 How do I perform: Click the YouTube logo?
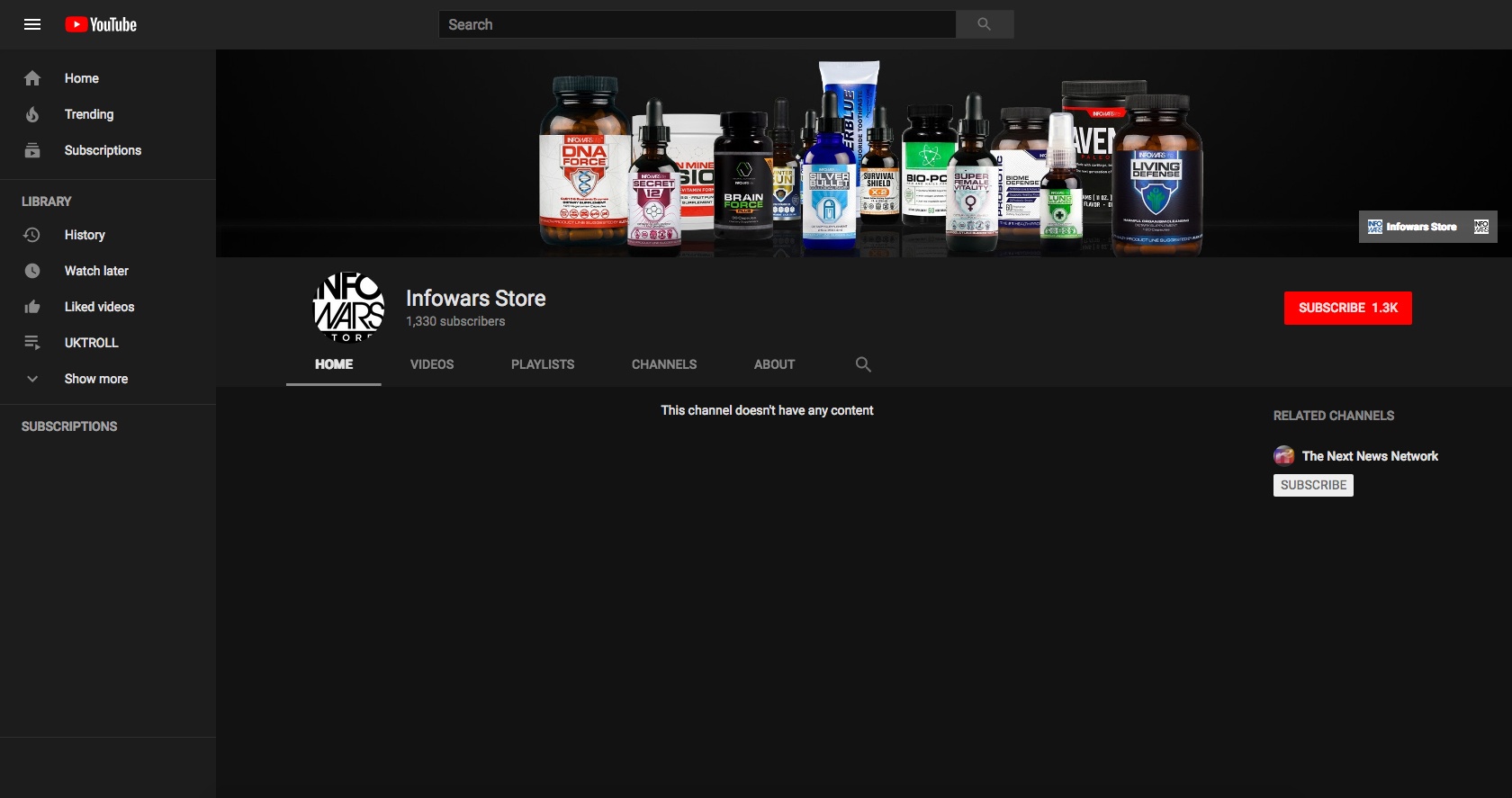click(x=101, y=24)
